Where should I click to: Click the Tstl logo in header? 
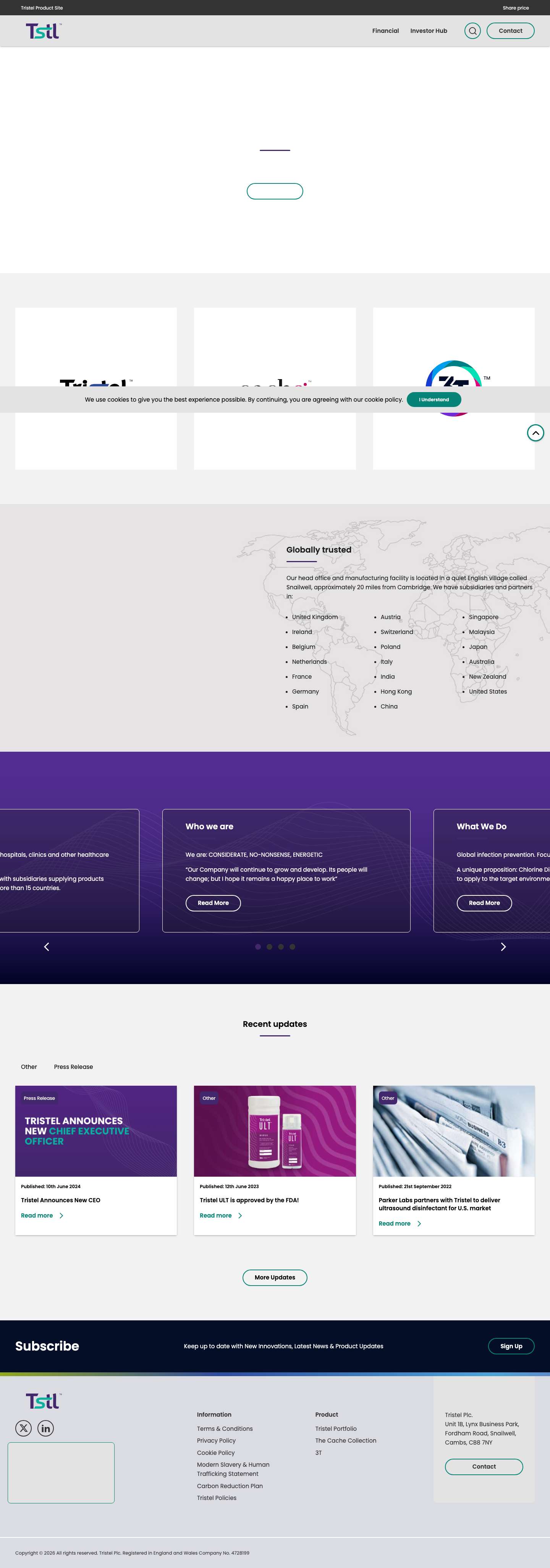coord(43,31)
